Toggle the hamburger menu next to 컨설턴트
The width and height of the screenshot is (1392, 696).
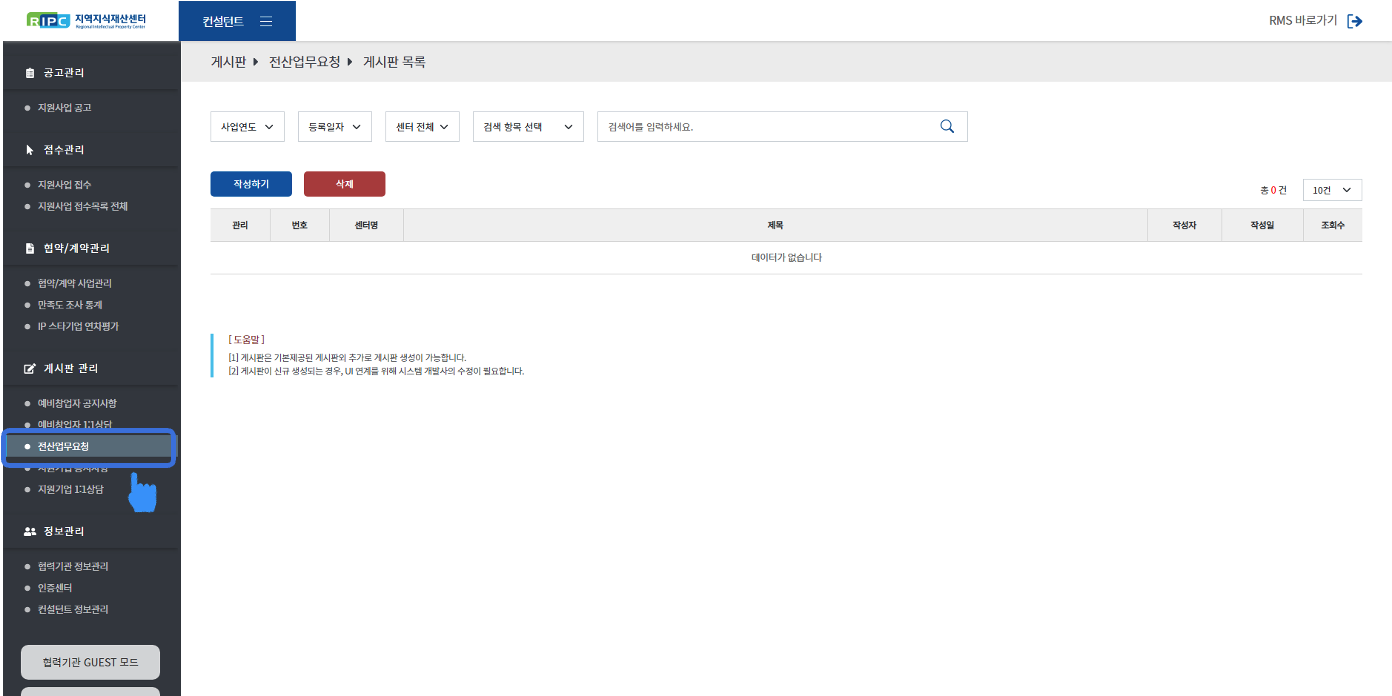click(266, 21)
